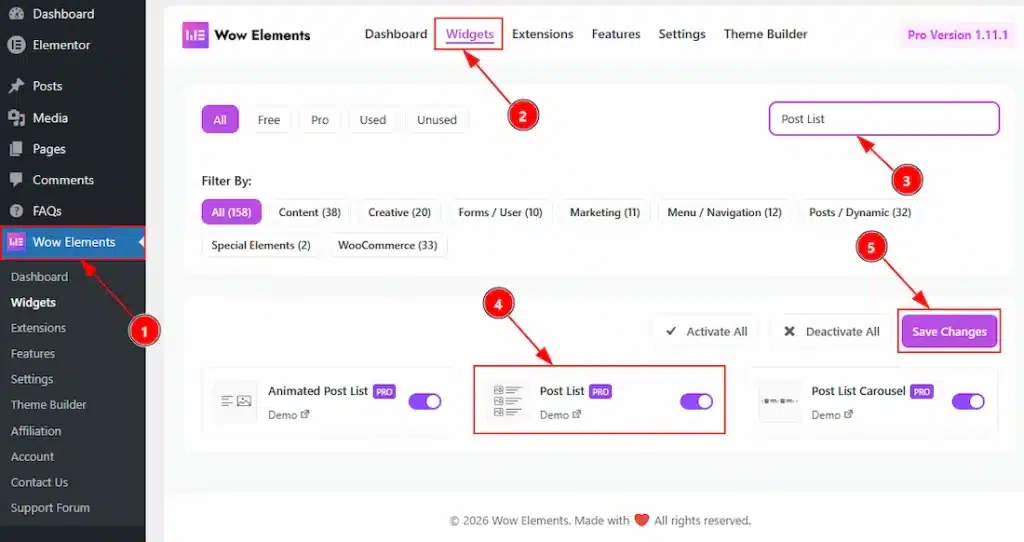Click the Save Changes button
The image size is (1024, 542).
(950, 332)
